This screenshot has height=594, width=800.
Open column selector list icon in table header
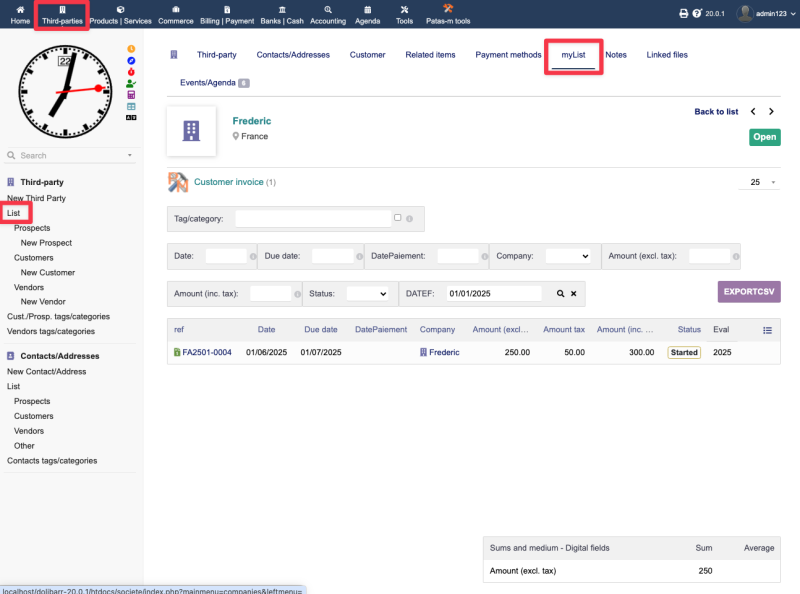767,330
